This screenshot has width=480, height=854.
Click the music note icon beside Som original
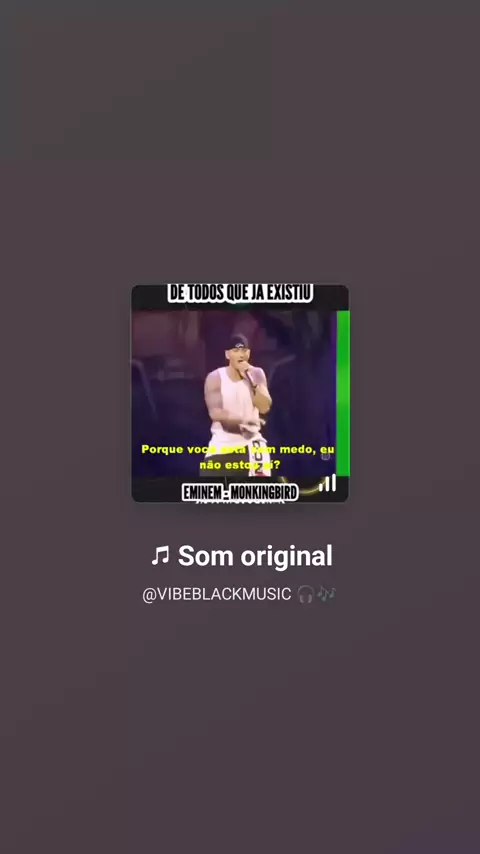[x=160, y=556]
